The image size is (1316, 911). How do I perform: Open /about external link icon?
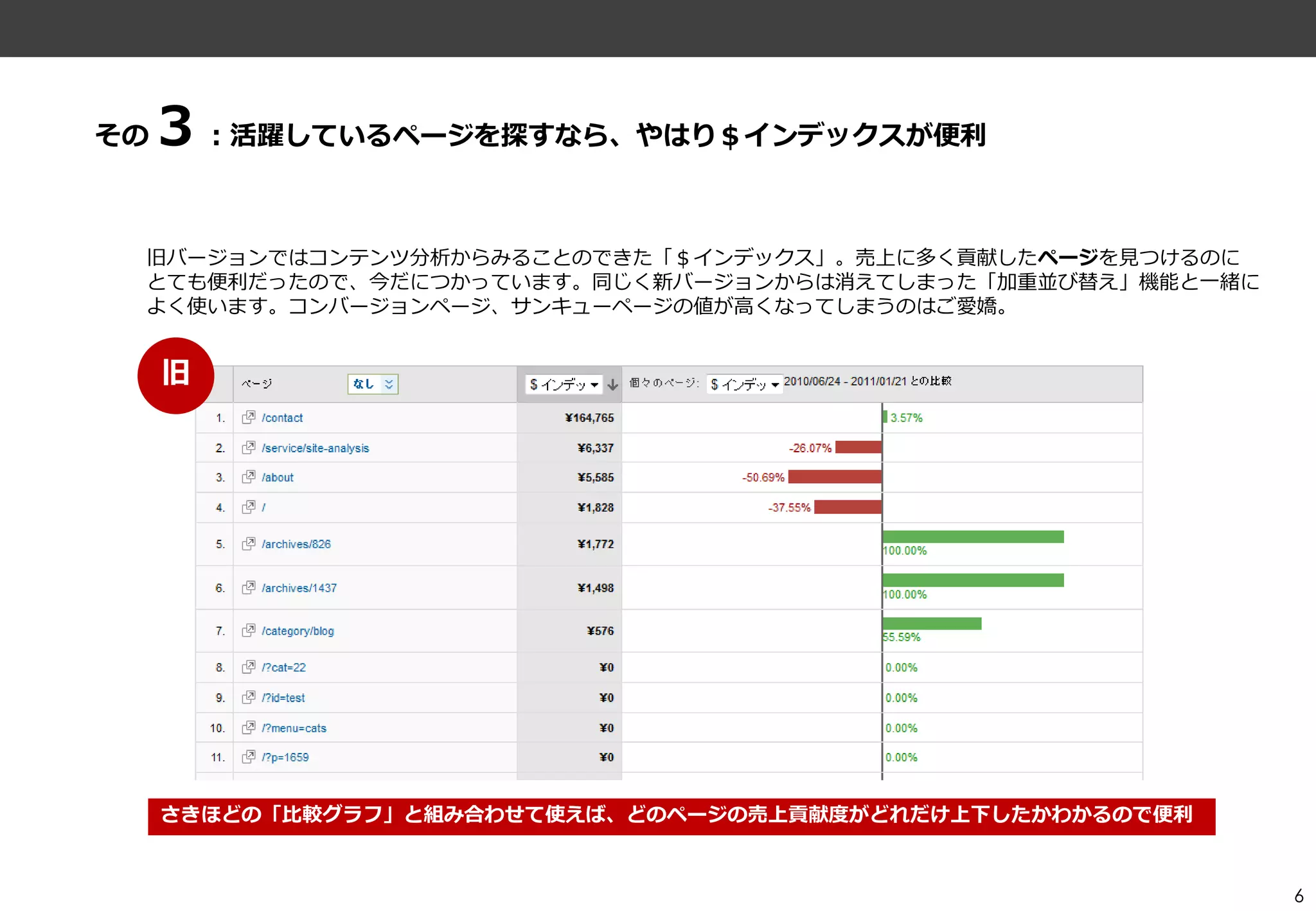click(x=248, y=477)
